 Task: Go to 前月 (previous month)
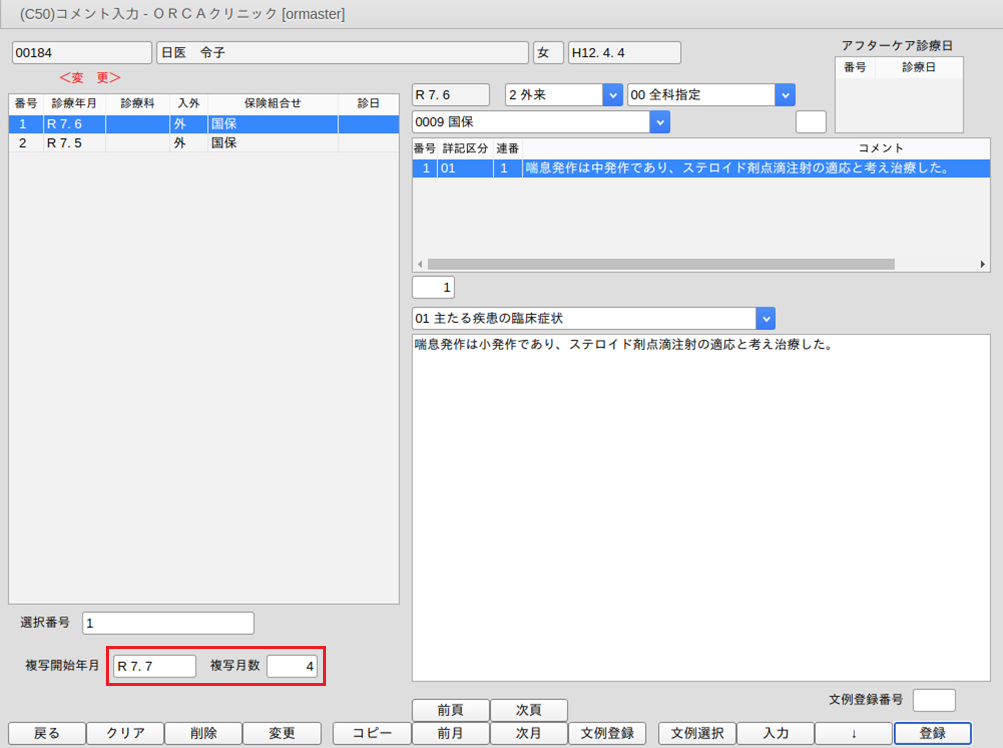tap(450, 733)
